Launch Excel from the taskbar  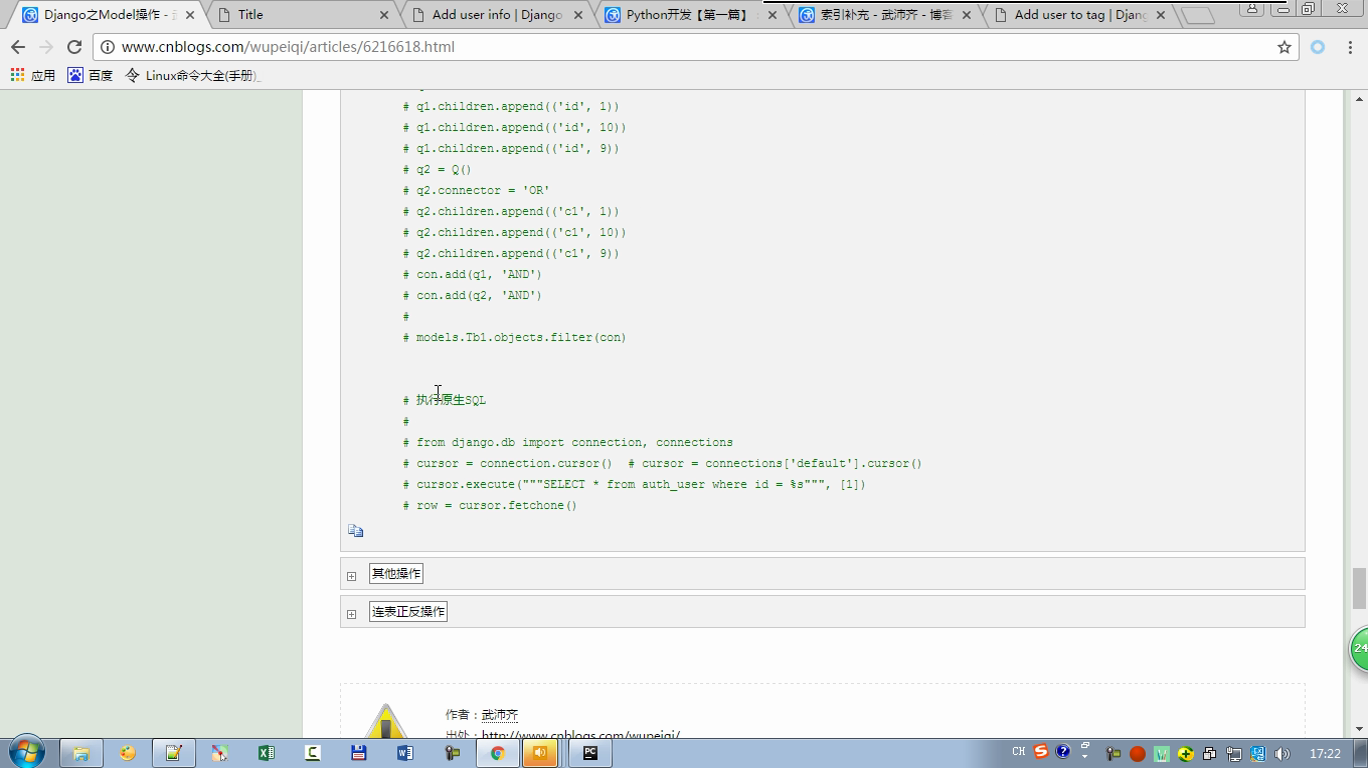coord(266,753)
